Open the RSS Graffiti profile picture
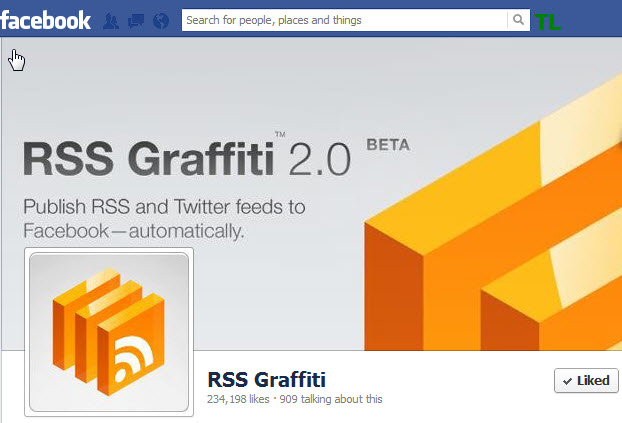The image size is (622, 423). 109,332
